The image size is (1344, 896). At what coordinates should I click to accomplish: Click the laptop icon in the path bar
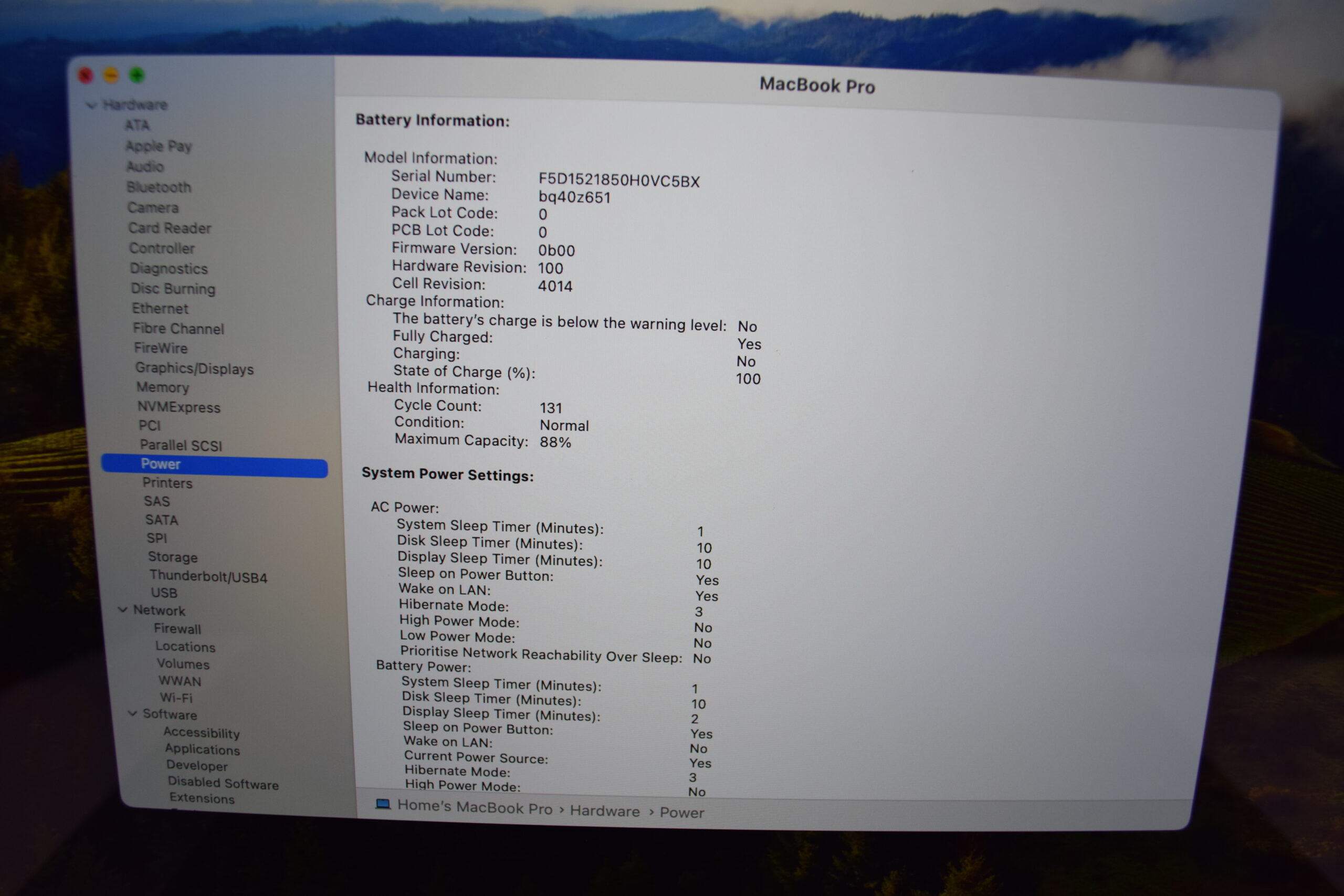click(382, 805)
